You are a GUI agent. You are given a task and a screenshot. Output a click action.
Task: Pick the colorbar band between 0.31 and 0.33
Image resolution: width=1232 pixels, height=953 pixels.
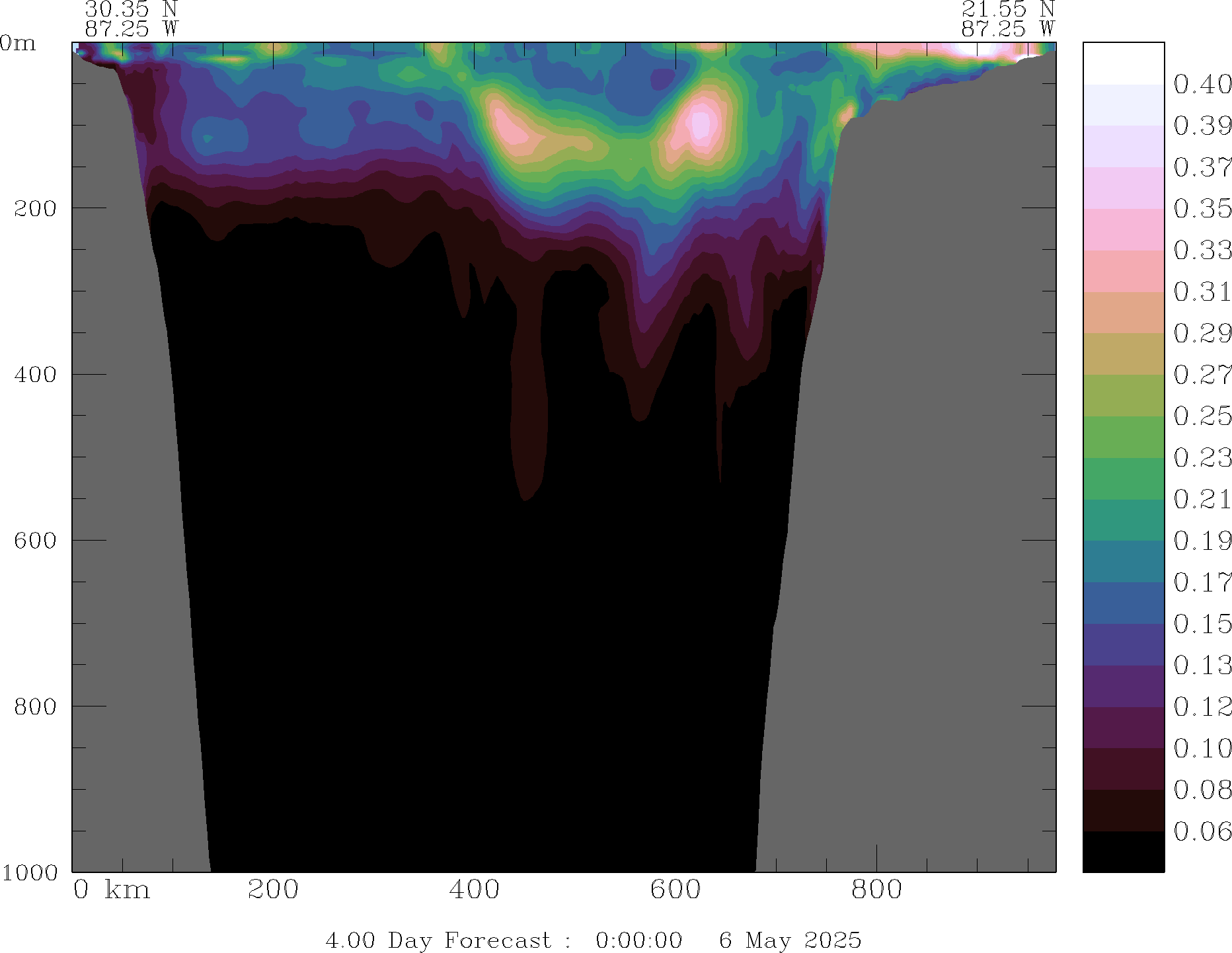tap(1123, 271)
